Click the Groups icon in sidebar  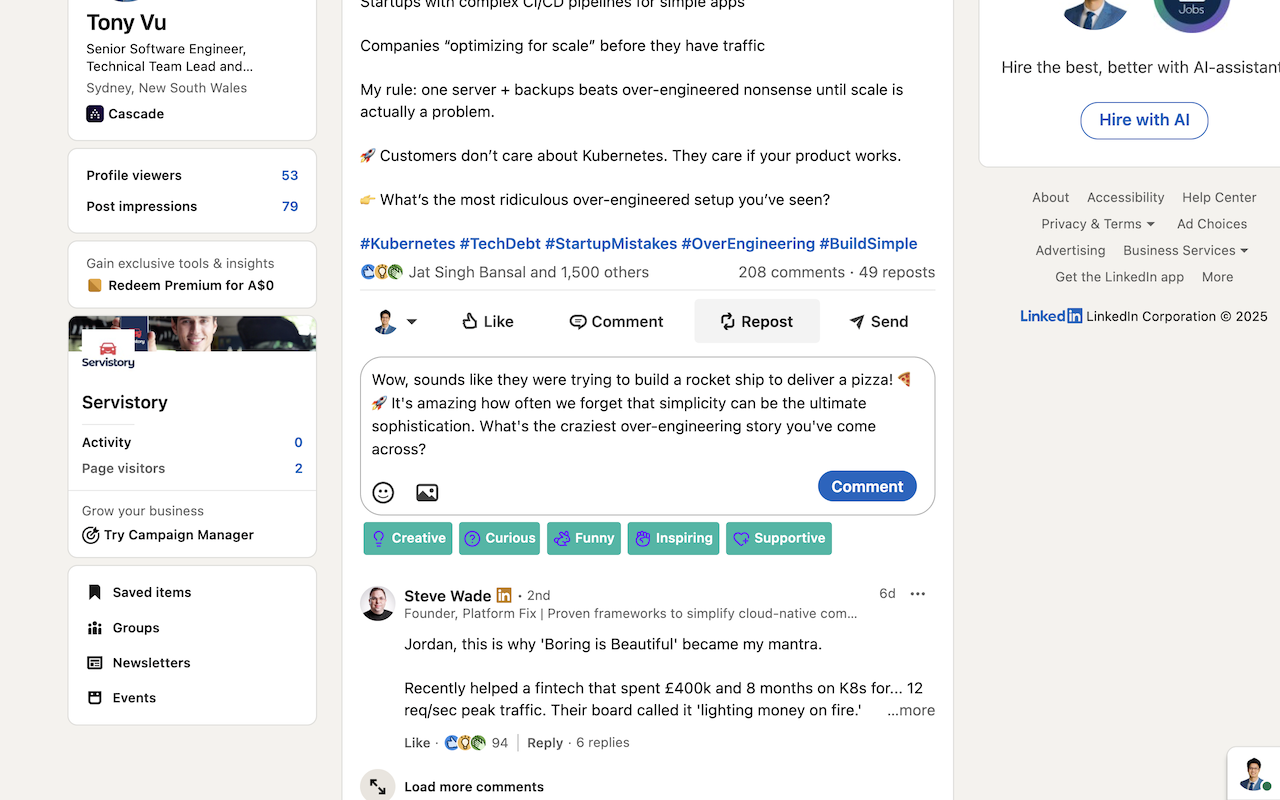(95, 628)
